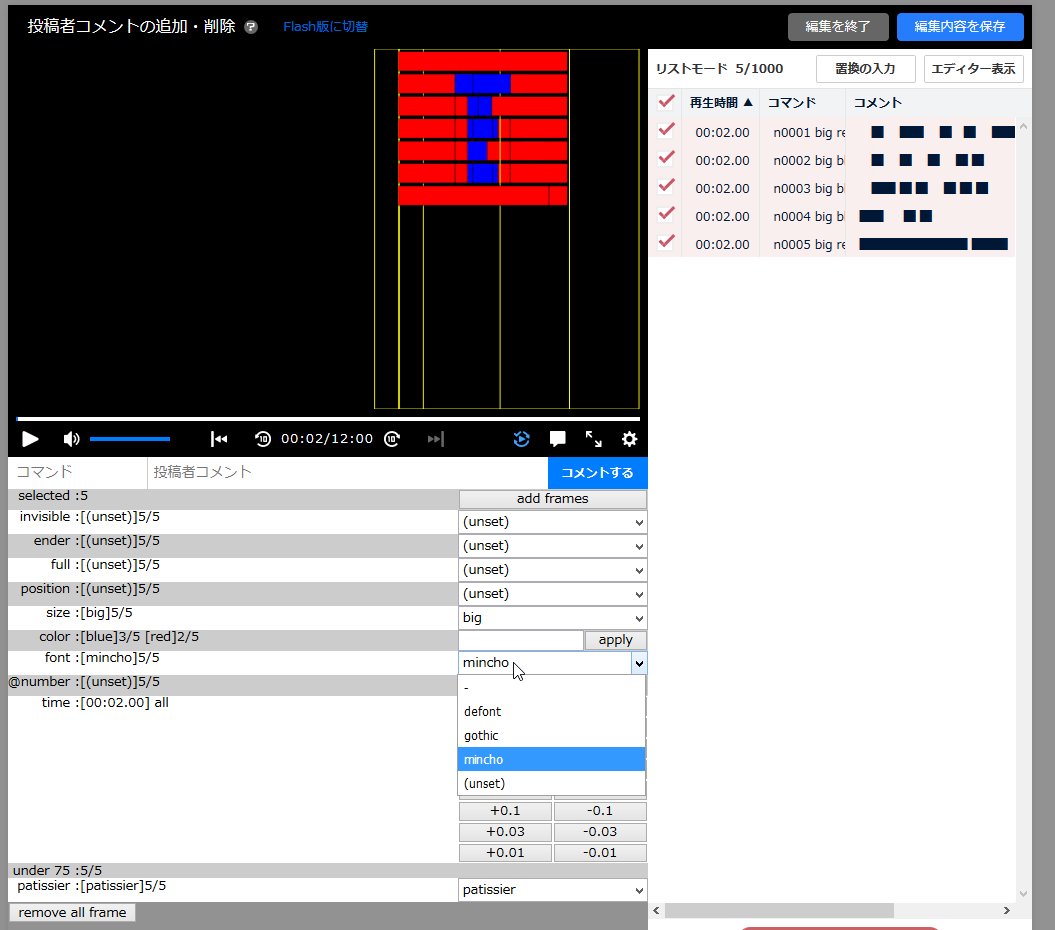
Task: Open the position dropdown
Action: 552,594
